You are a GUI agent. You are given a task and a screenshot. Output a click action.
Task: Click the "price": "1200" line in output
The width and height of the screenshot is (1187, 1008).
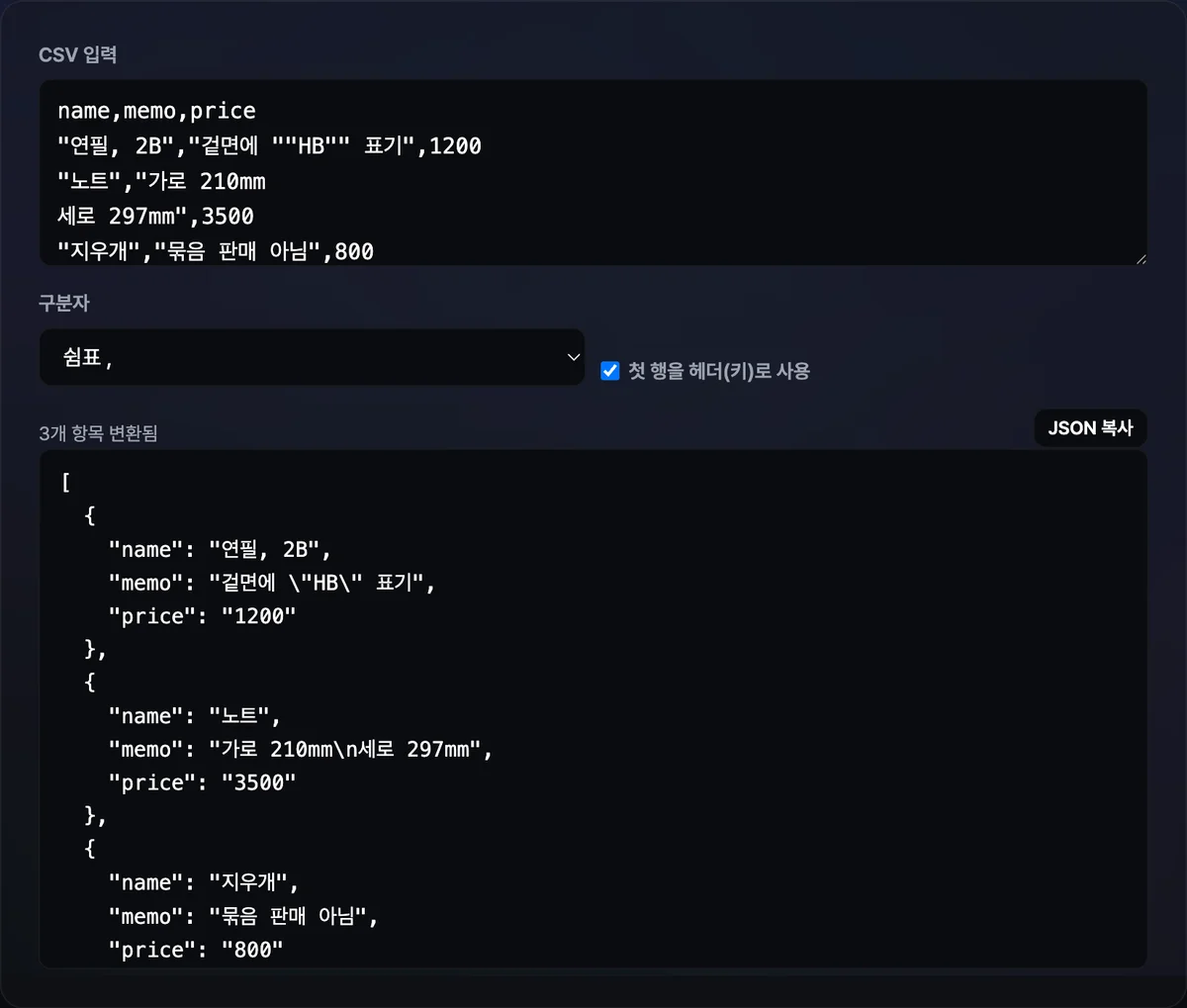click(202, 616)
